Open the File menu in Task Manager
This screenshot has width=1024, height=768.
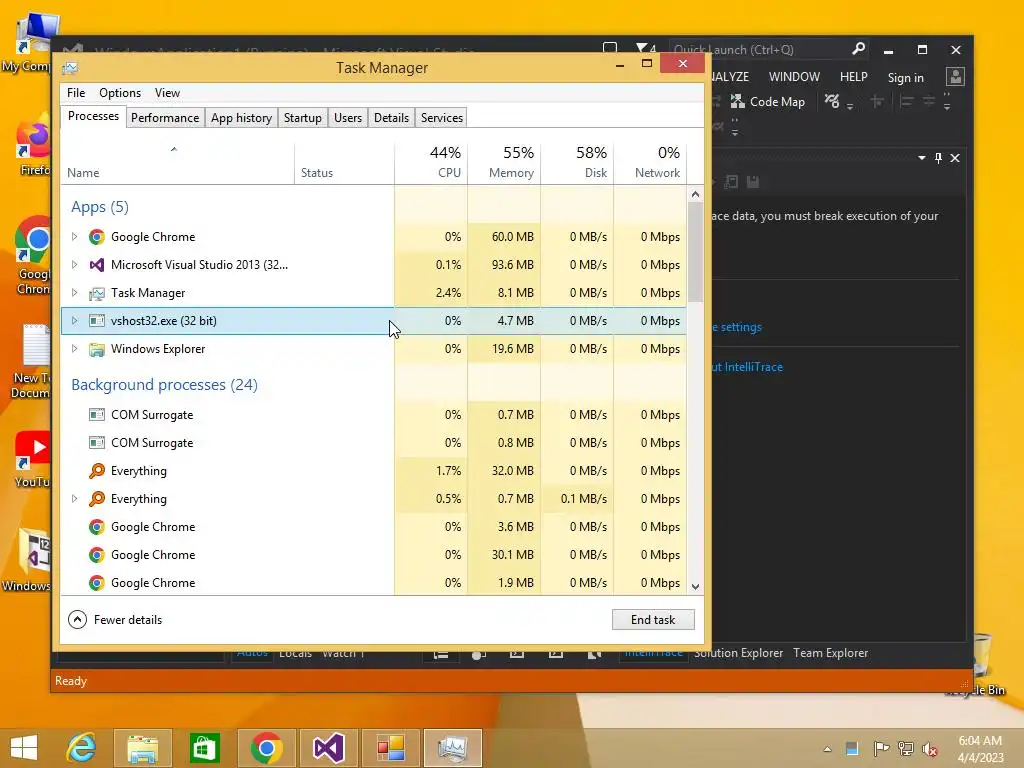tap(76, 93)
